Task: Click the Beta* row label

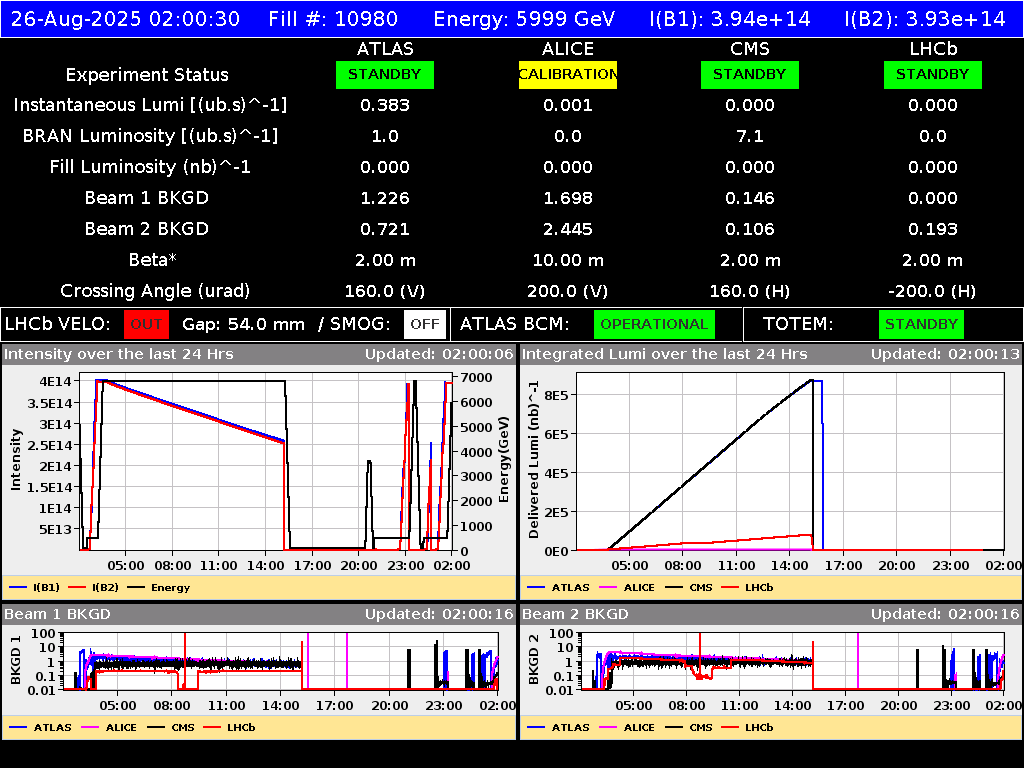Action: (x=153, y=260)
